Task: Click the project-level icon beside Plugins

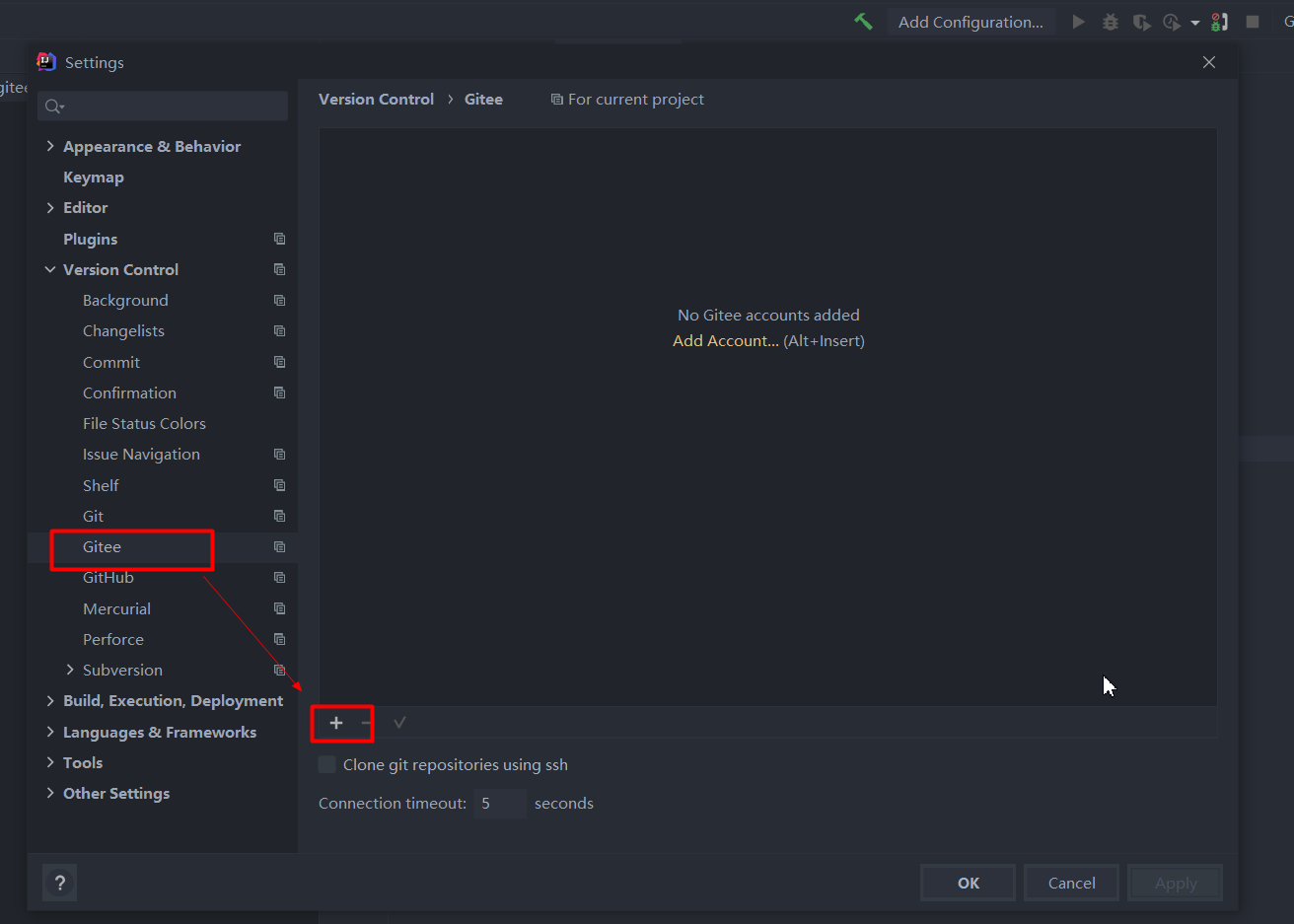Action: [x=279, y=239]
